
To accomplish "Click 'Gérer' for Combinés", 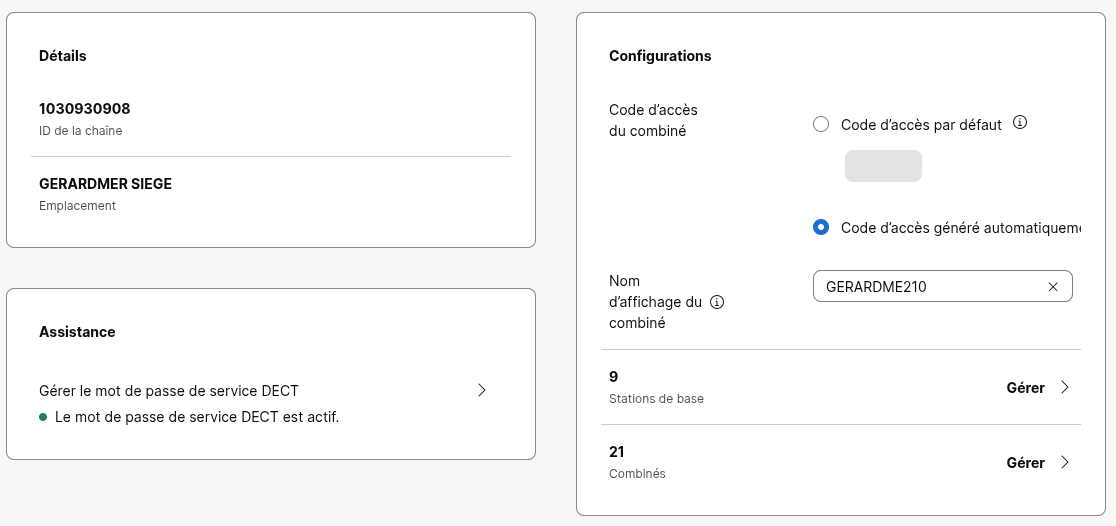I will click(x=1025, y=463).
